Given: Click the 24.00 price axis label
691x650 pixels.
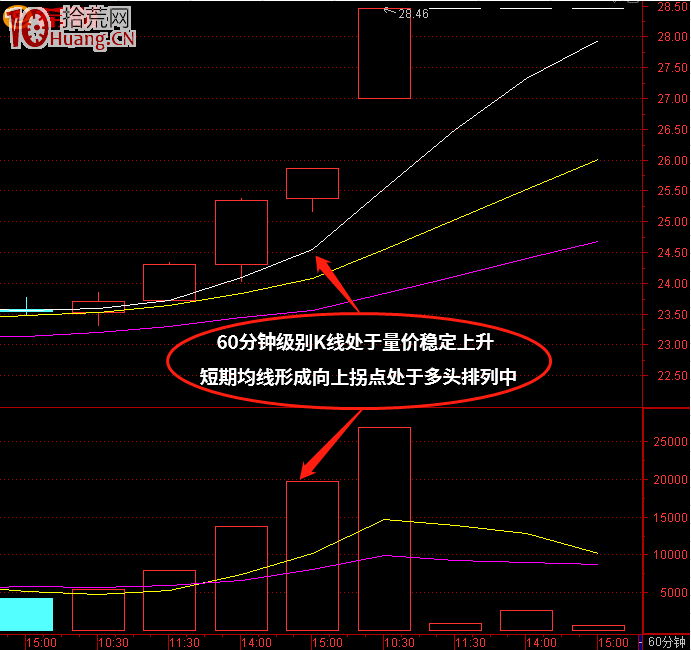Looking at the screenshot, I should pyautogui.click(x=672, y=283).
